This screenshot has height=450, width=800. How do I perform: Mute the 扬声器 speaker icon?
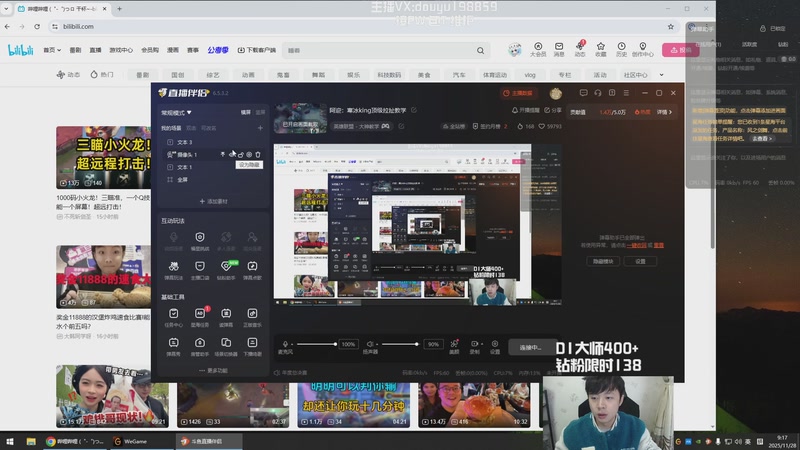pyautogui.click(x=370, y=344)
